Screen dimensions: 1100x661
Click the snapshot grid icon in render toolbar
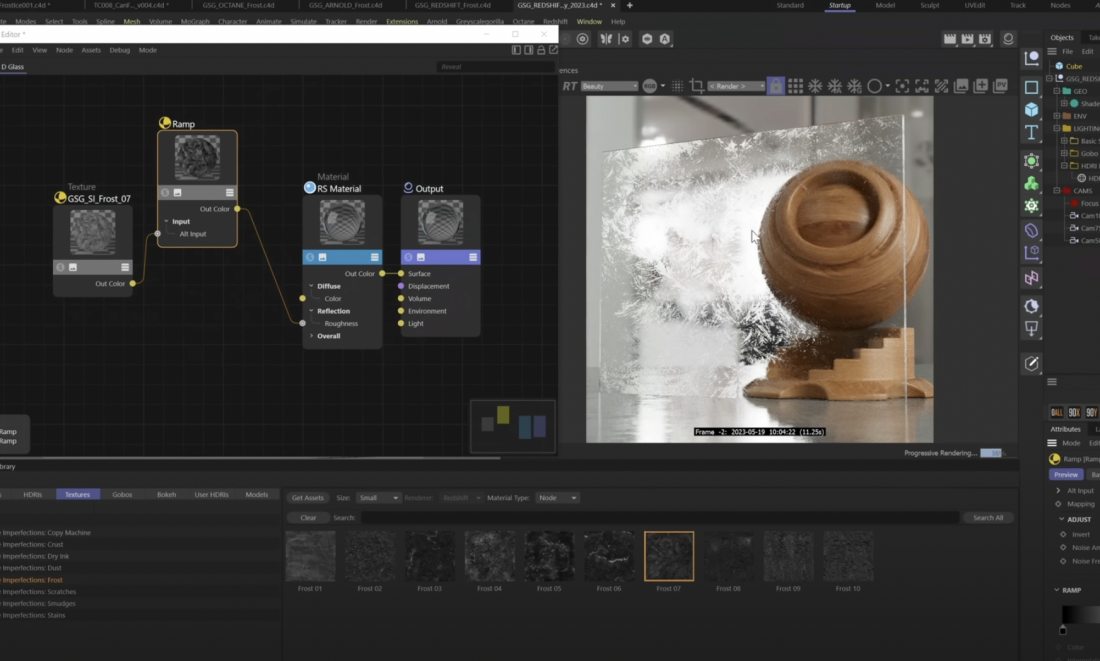coord(796,85)
